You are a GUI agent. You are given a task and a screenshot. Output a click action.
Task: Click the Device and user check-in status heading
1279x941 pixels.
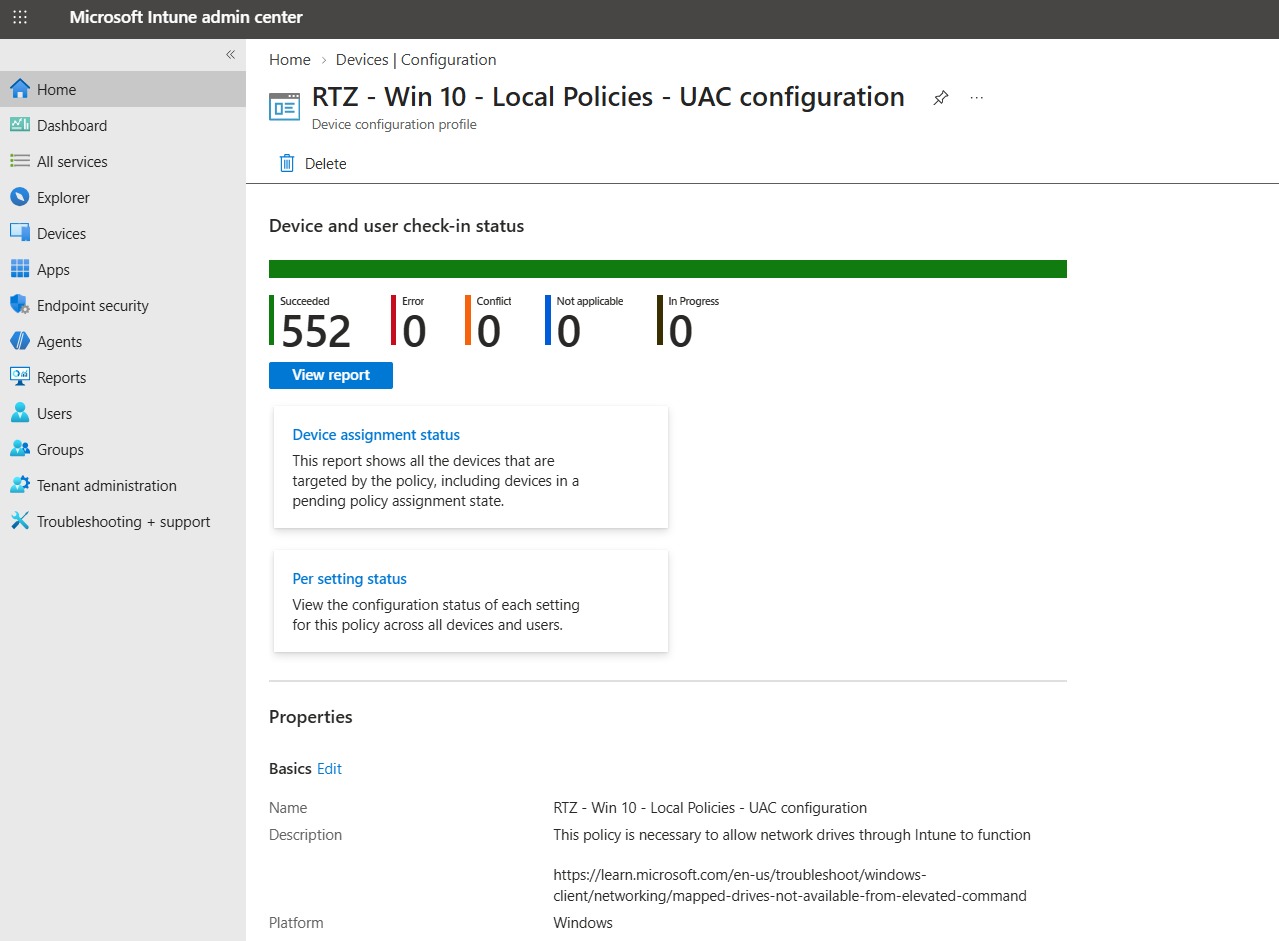[x=397, y=226]
